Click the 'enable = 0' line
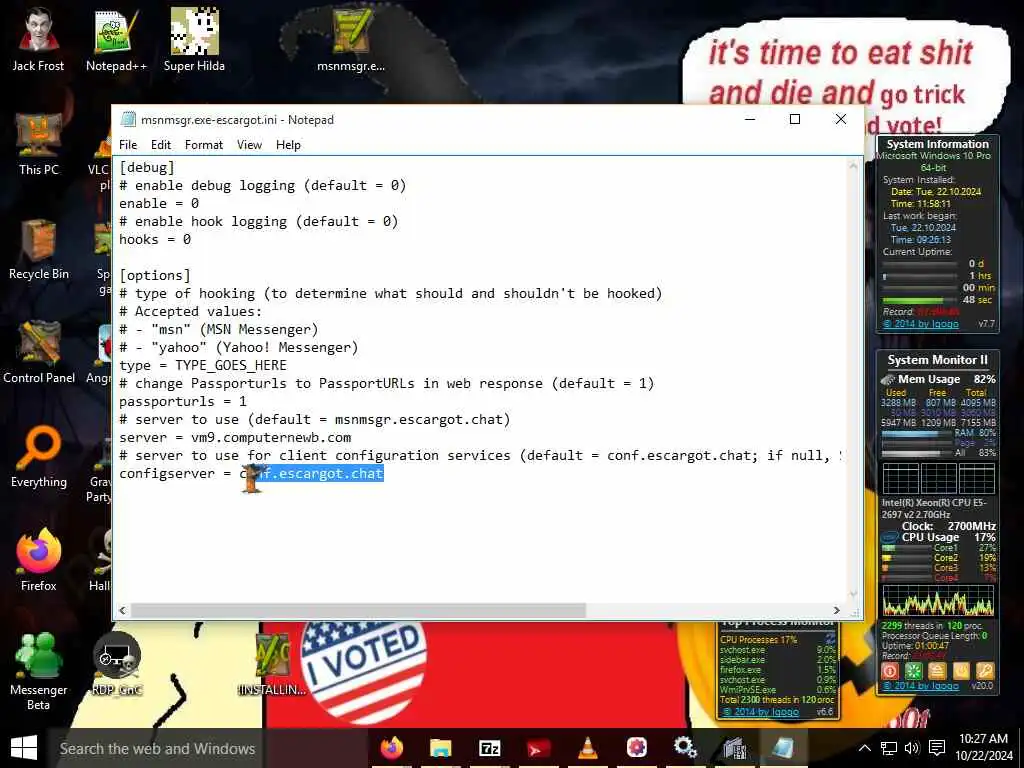This screenshot has width=1024, height=768. pos(159,204)
